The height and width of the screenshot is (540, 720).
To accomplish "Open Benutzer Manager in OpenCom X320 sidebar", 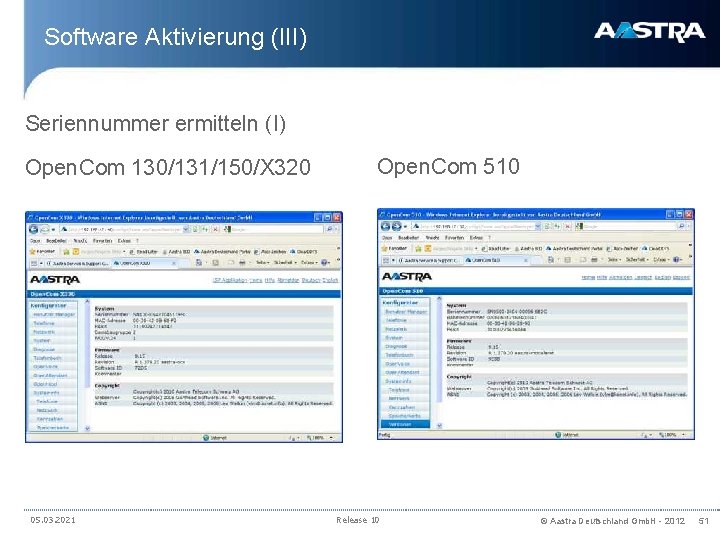I will (x=54, y=315).
